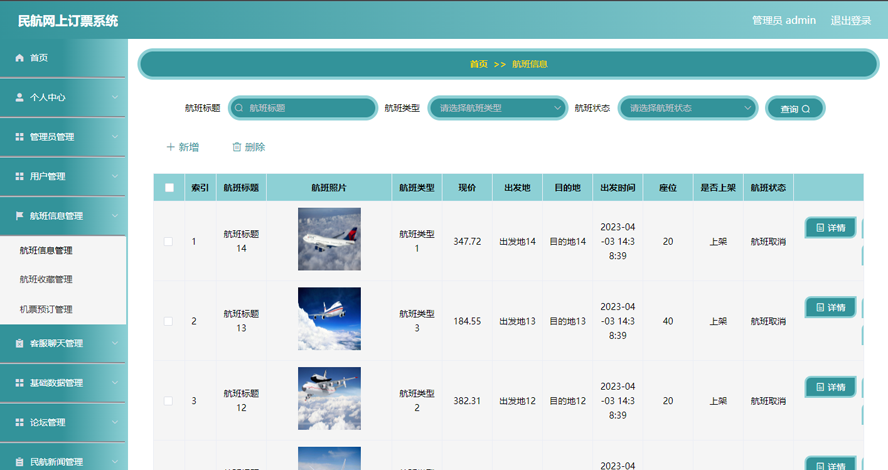
Task: Click price cell 382.31
Action: click(467, 401)
